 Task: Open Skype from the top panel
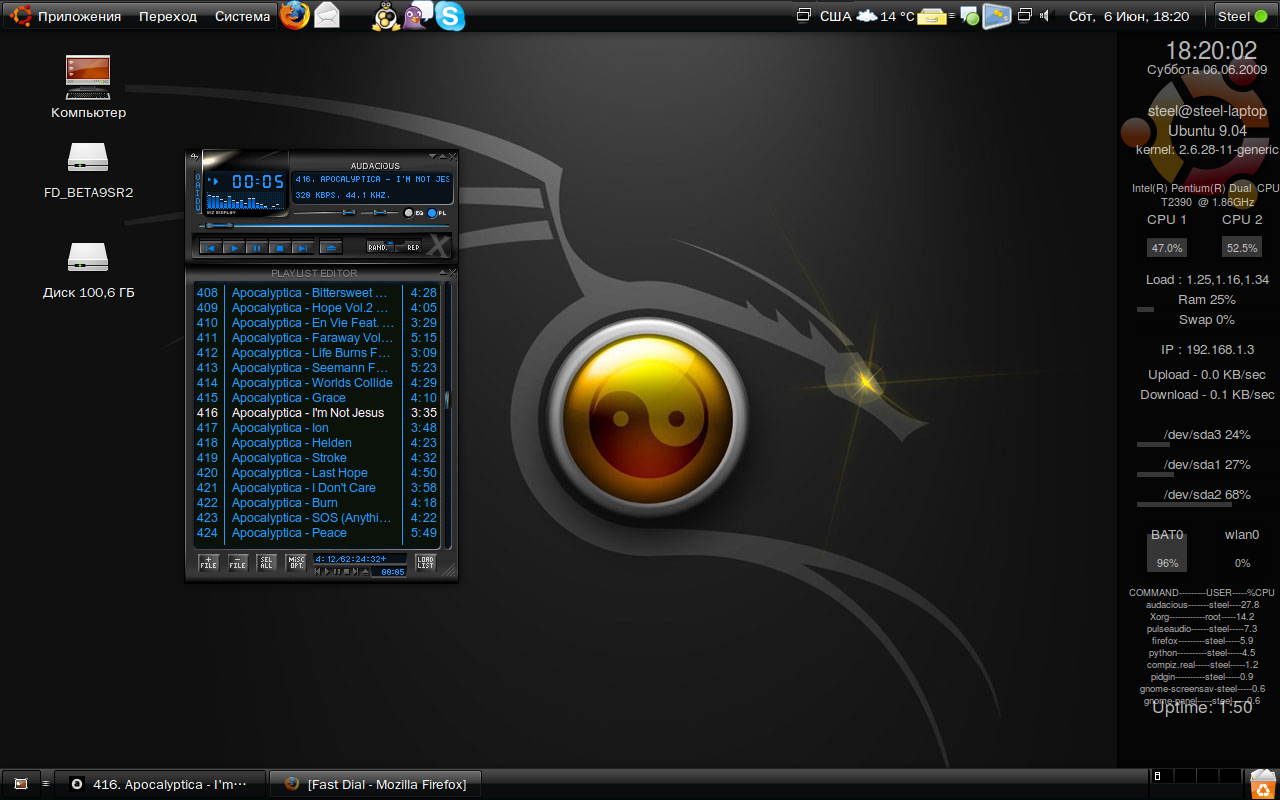(451, 16)
